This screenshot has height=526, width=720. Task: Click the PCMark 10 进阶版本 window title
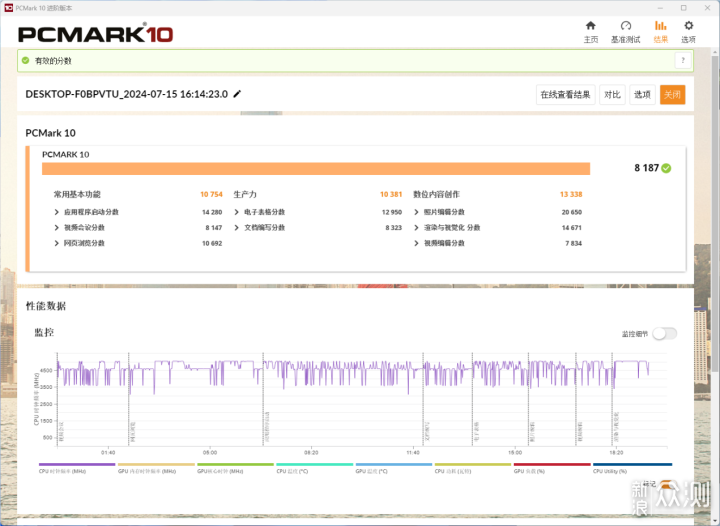click(44, 8)
